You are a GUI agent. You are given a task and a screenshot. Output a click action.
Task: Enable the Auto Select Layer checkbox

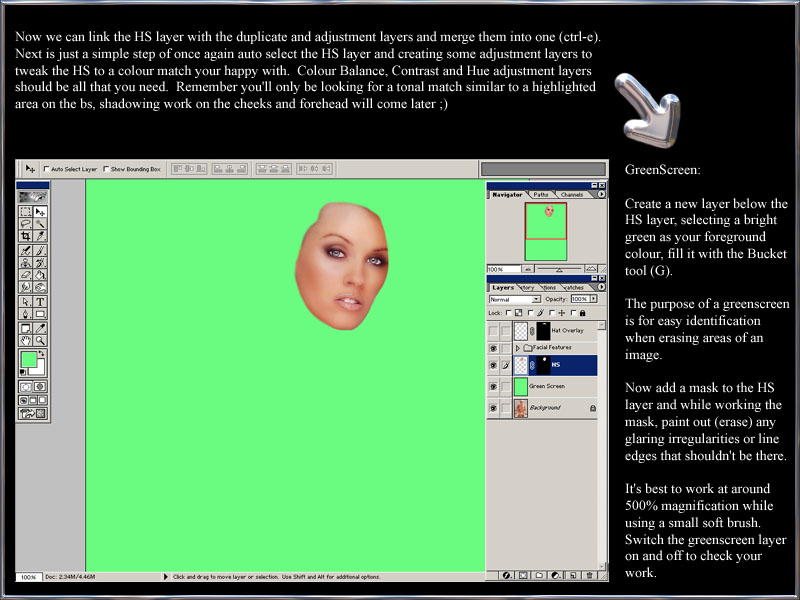(x=46, y=168)
